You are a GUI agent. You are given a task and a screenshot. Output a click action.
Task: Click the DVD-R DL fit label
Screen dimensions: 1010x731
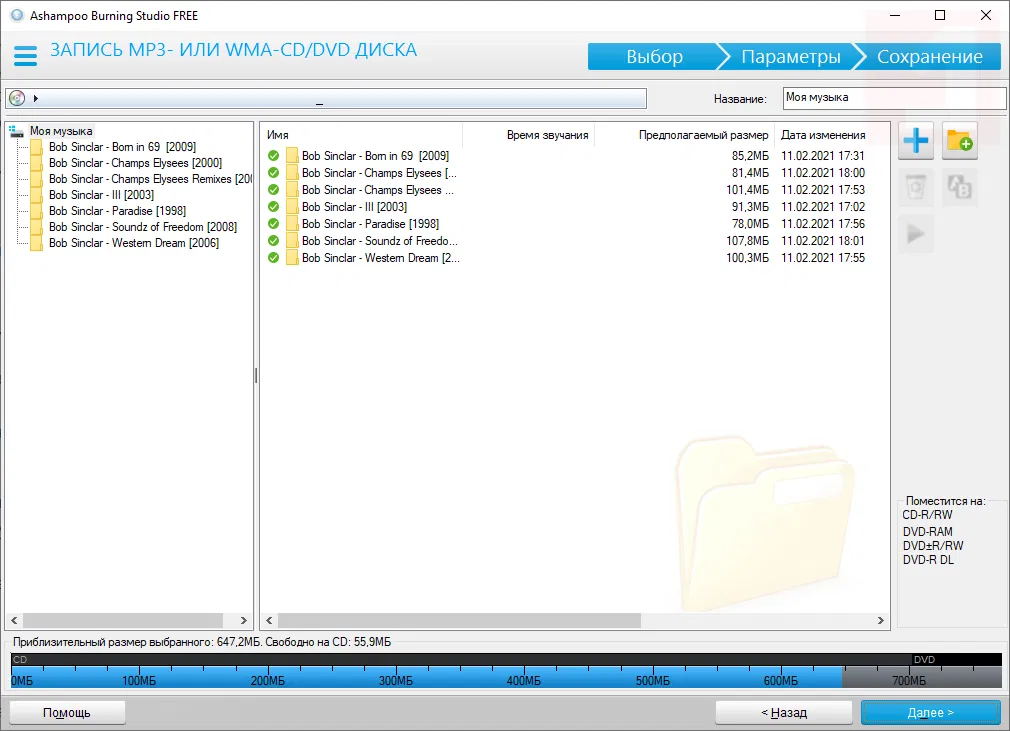(928, 560)
